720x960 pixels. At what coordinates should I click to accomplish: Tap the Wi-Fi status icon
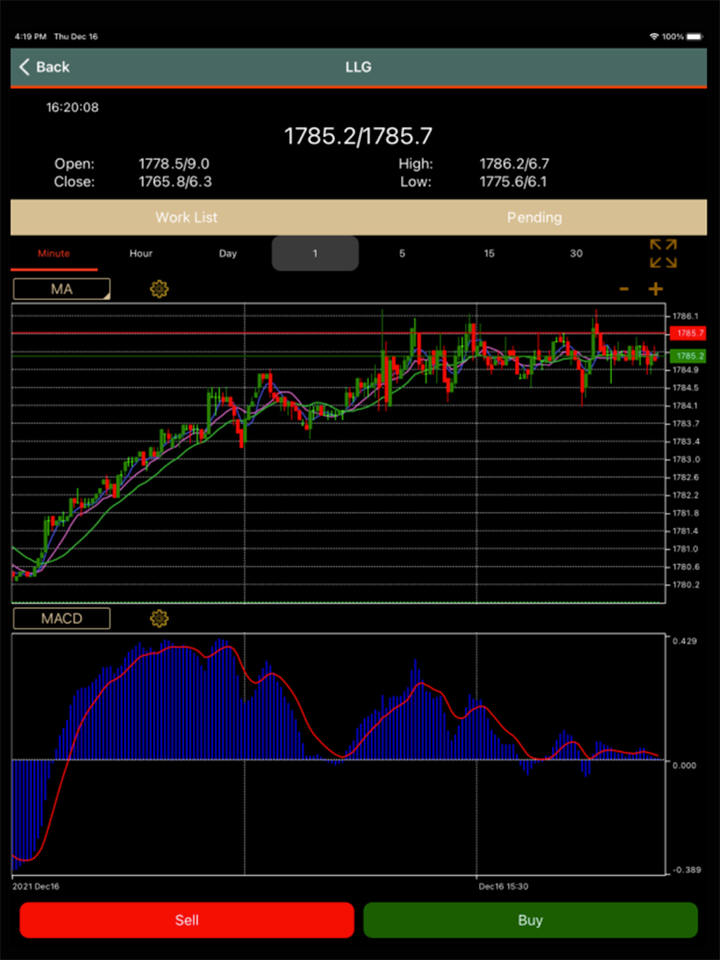coord(654,36)
